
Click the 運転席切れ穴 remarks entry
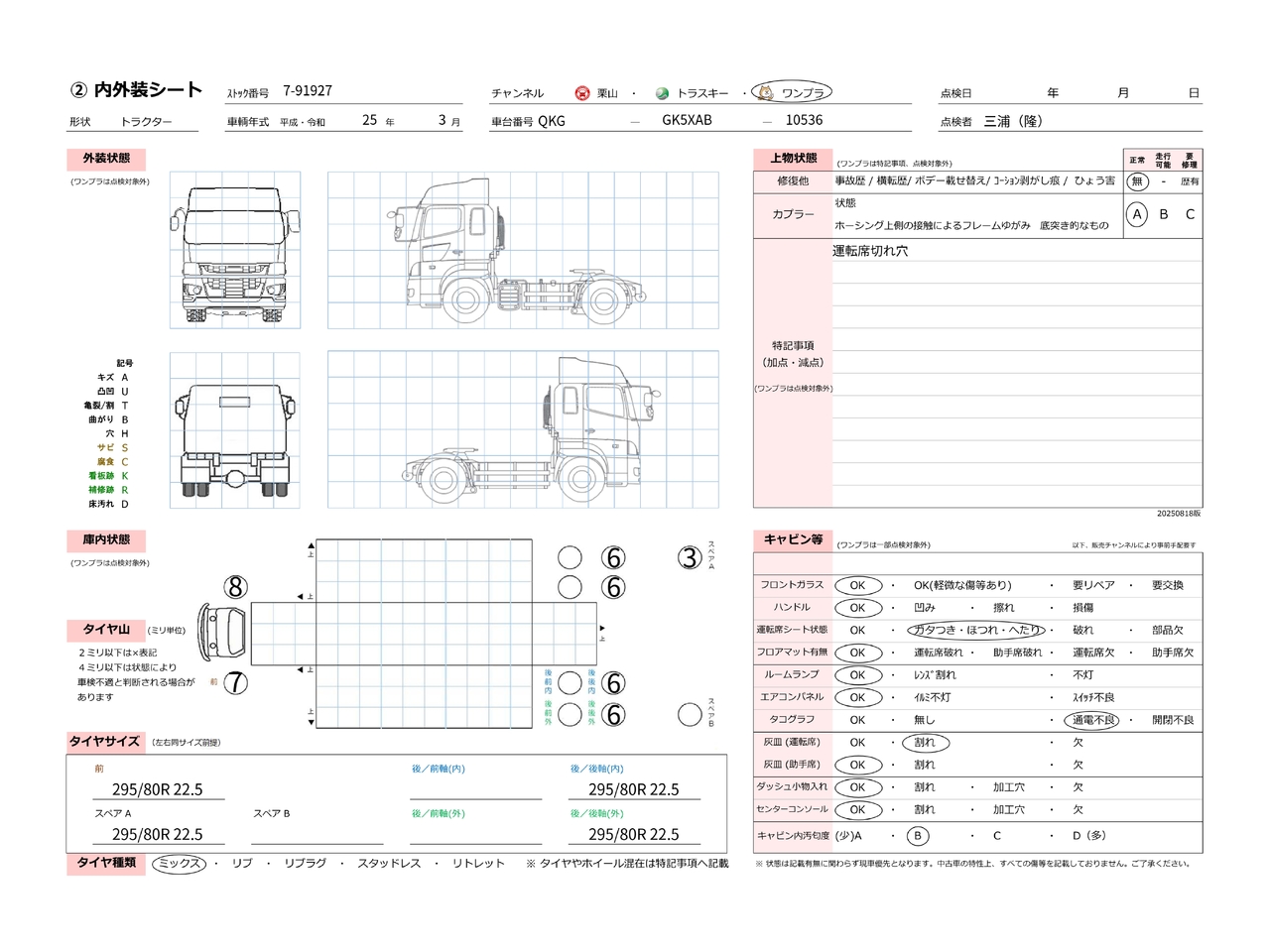click(x=870, y=252)
